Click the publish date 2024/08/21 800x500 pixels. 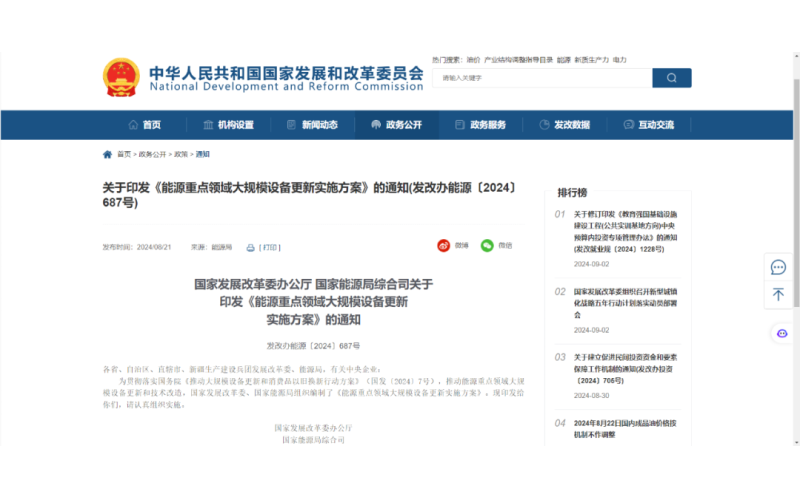click(154, 247)
